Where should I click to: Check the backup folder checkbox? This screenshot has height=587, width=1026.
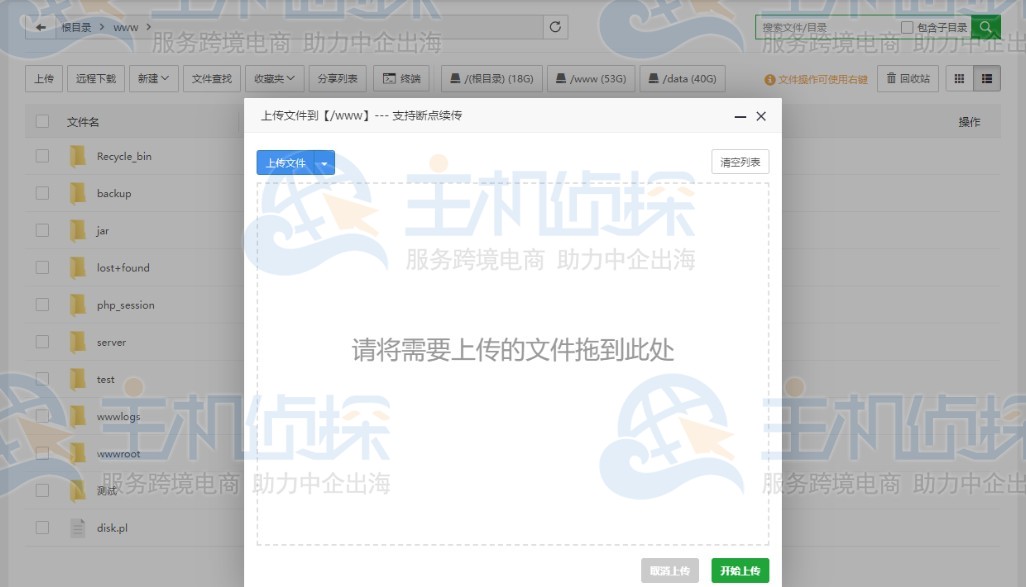click(x=42, y=194)
